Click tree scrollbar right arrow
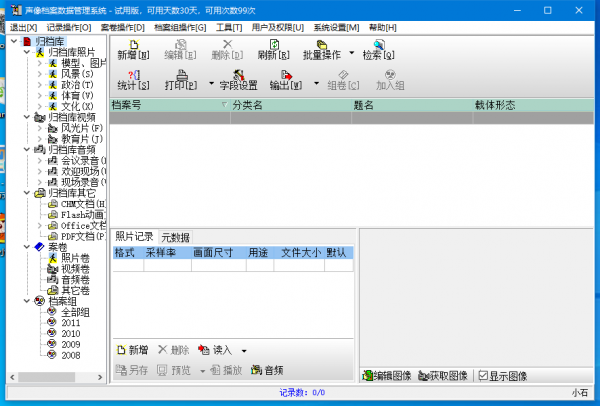The image size is (600, 406). [100, 377]
